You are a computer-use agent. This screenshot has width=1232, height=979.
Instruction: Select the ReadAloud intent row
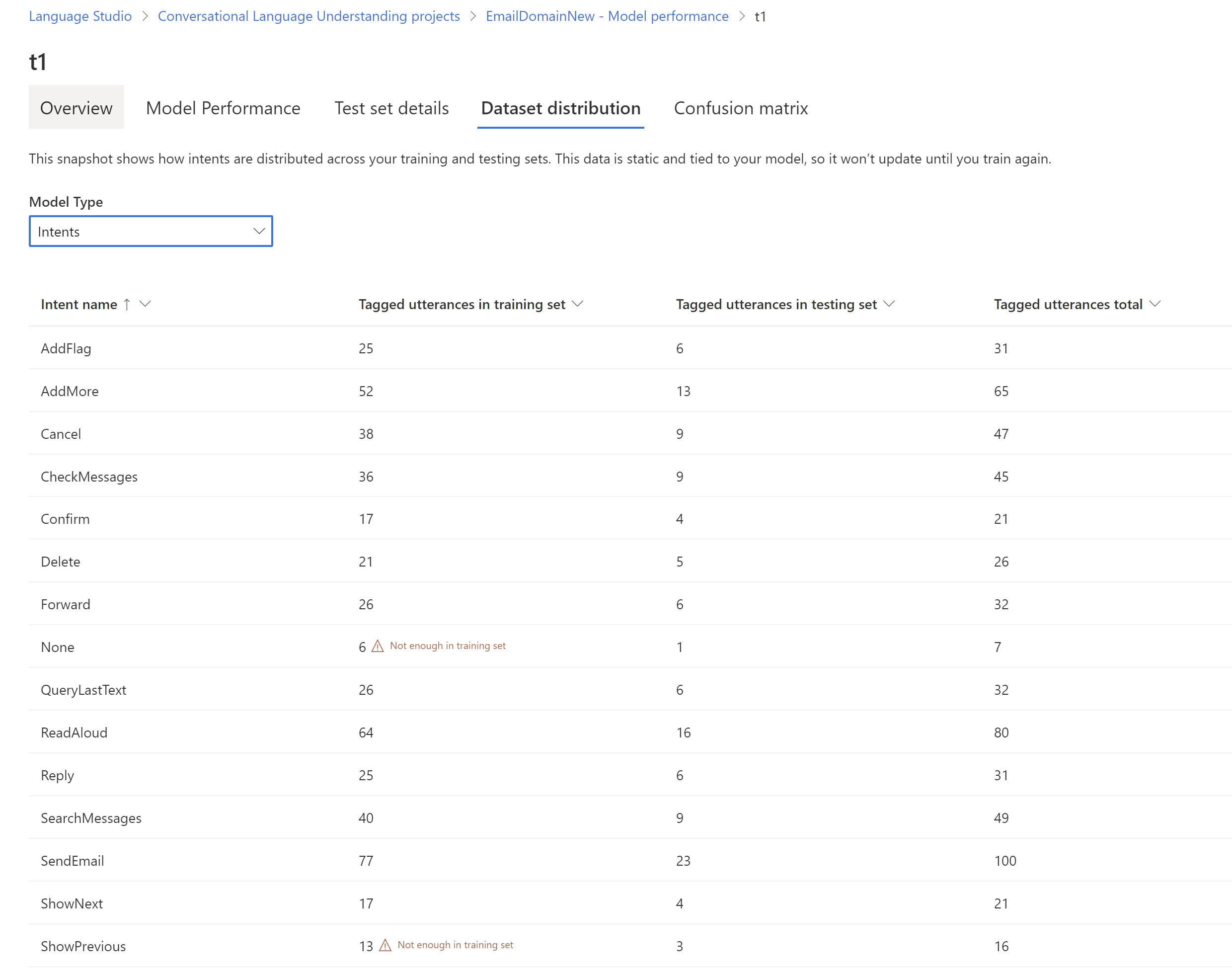pyautogui.click(x=75, y=733)
